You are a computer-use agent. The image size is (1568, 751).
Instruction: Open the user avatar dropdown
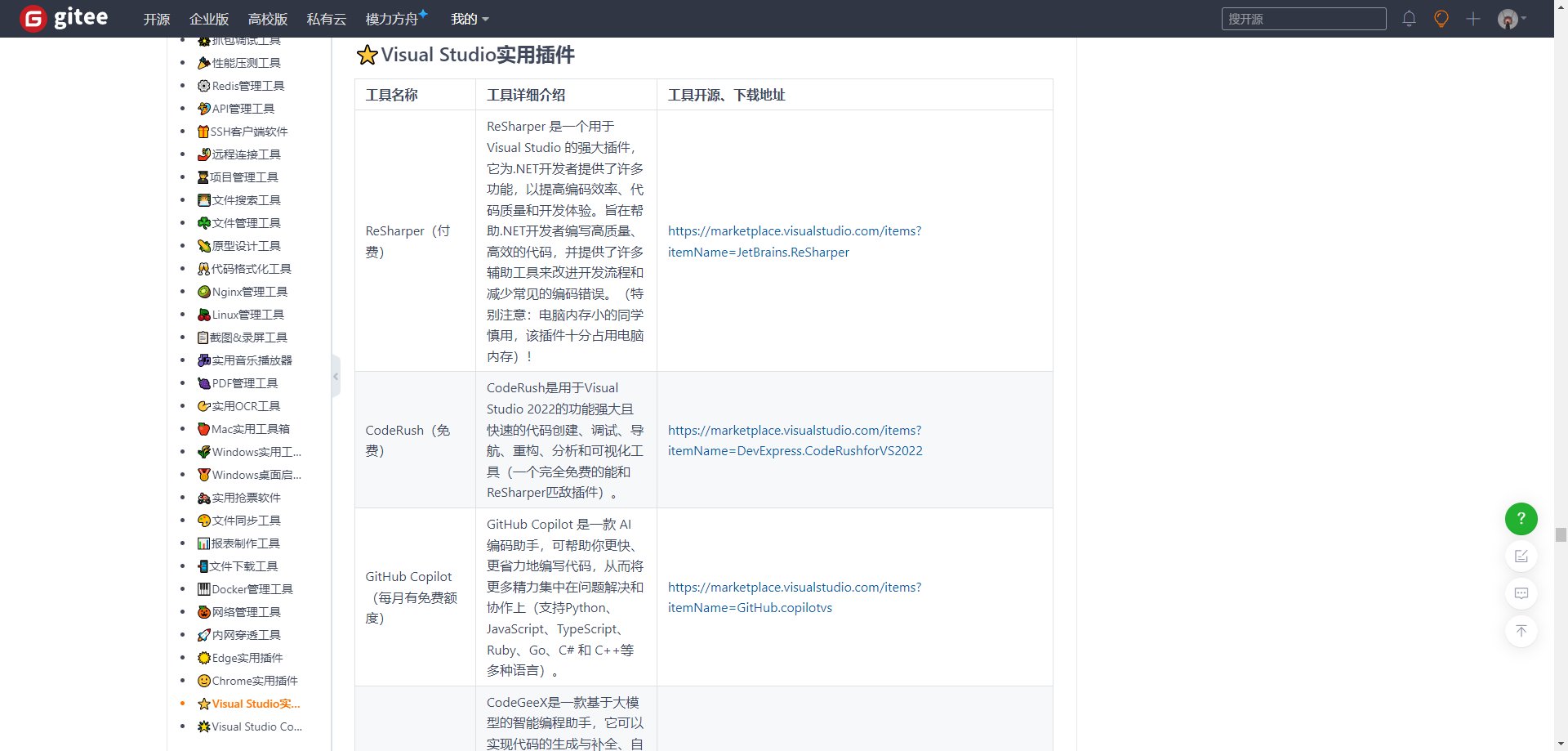point(1511,19)
